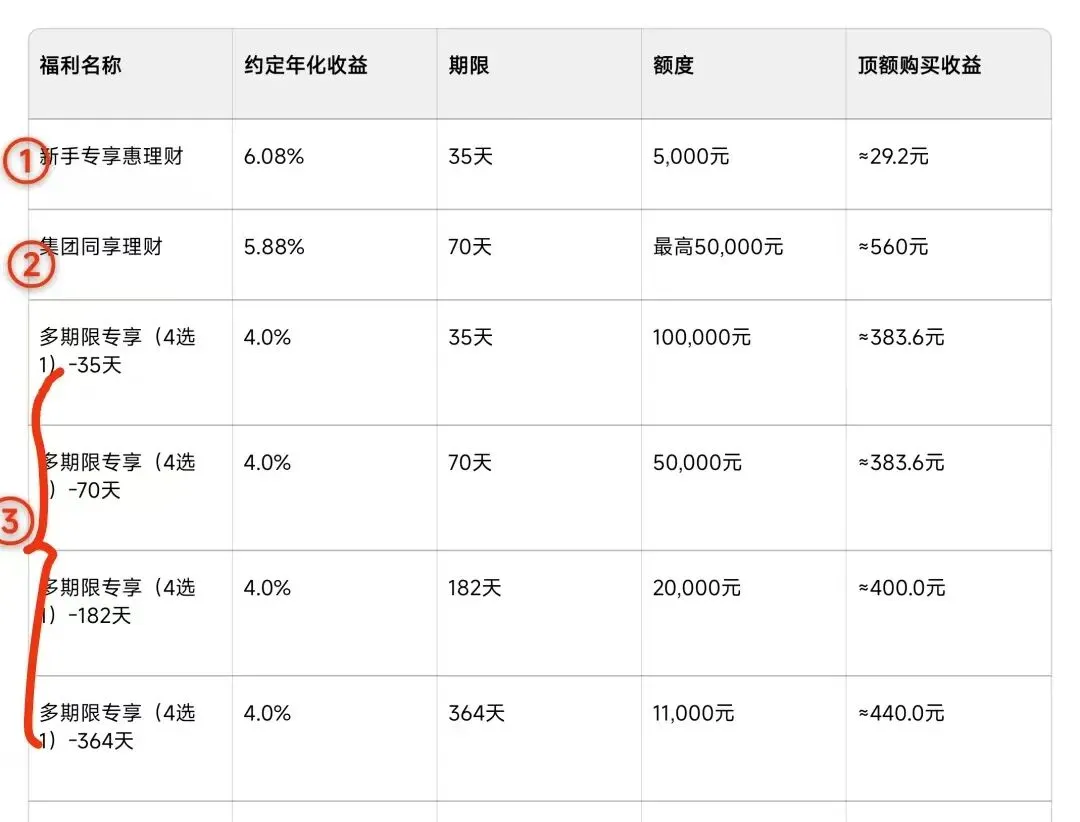The height and width of the screenshot is (822, 1080).
Task: Click the 6.08% rate cell
Action: click(274, 157)
